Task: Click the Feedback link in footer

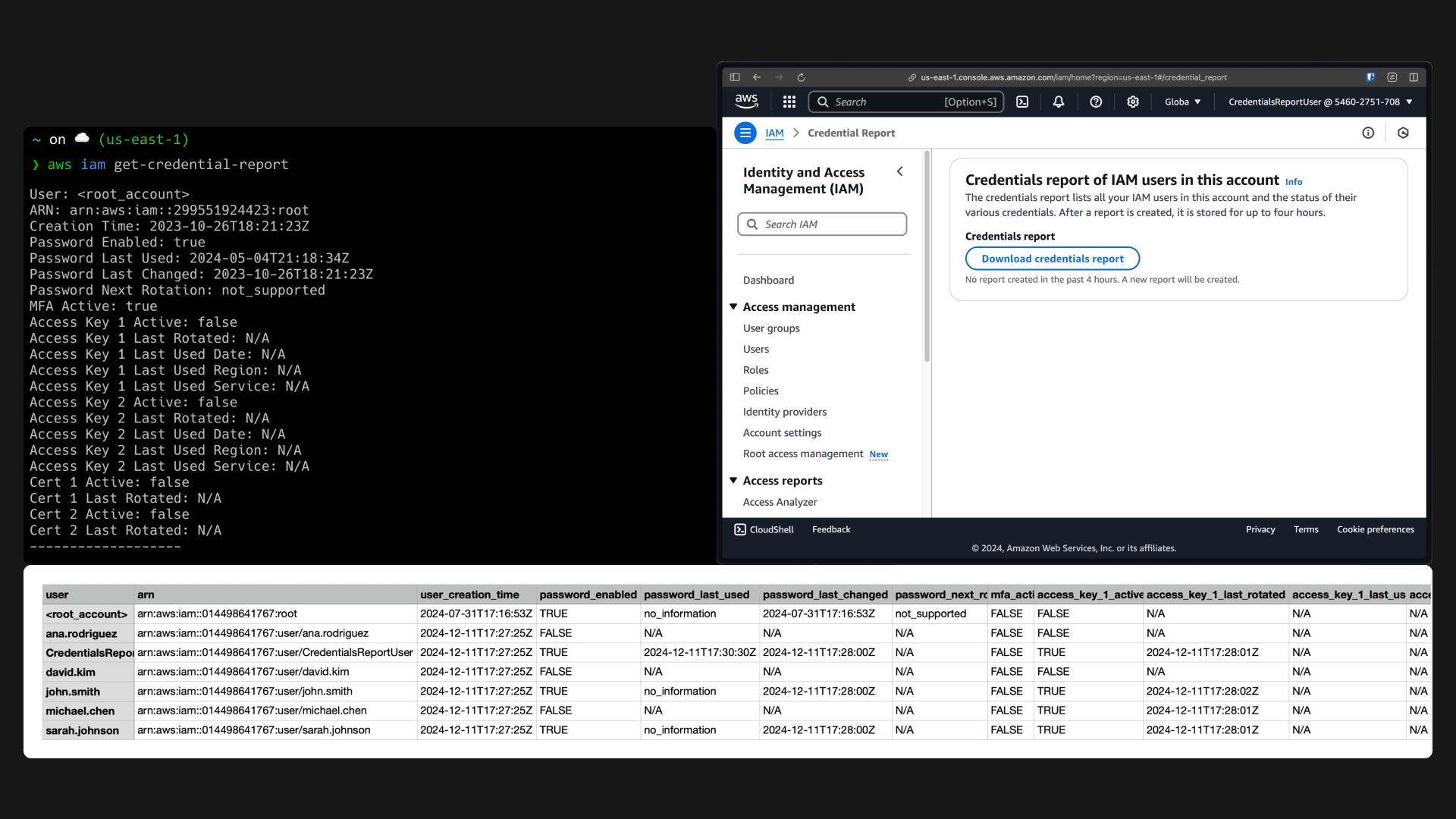Action: click(831, 529)
